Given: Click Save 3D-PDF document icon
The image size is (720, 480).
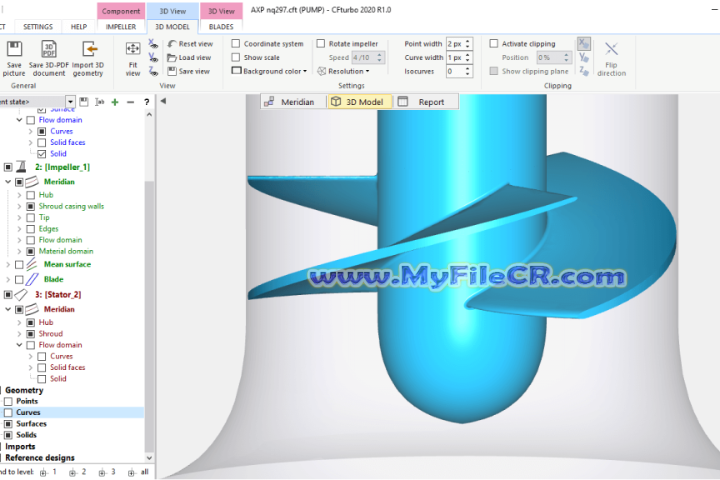Looking at the screenshot, I should click(x=49, y=49).
